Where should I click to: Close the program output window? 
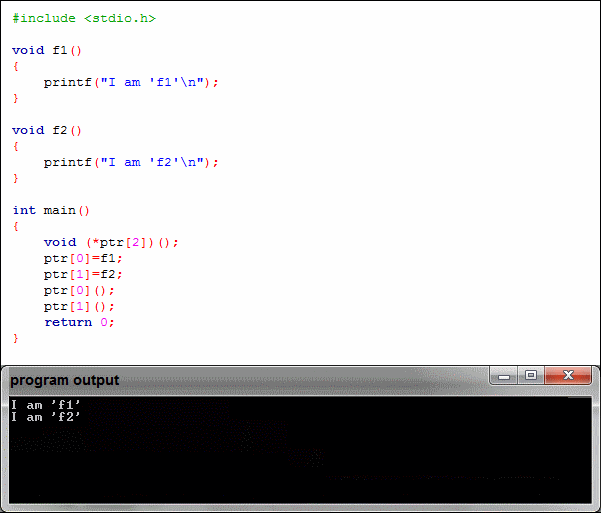568,375
